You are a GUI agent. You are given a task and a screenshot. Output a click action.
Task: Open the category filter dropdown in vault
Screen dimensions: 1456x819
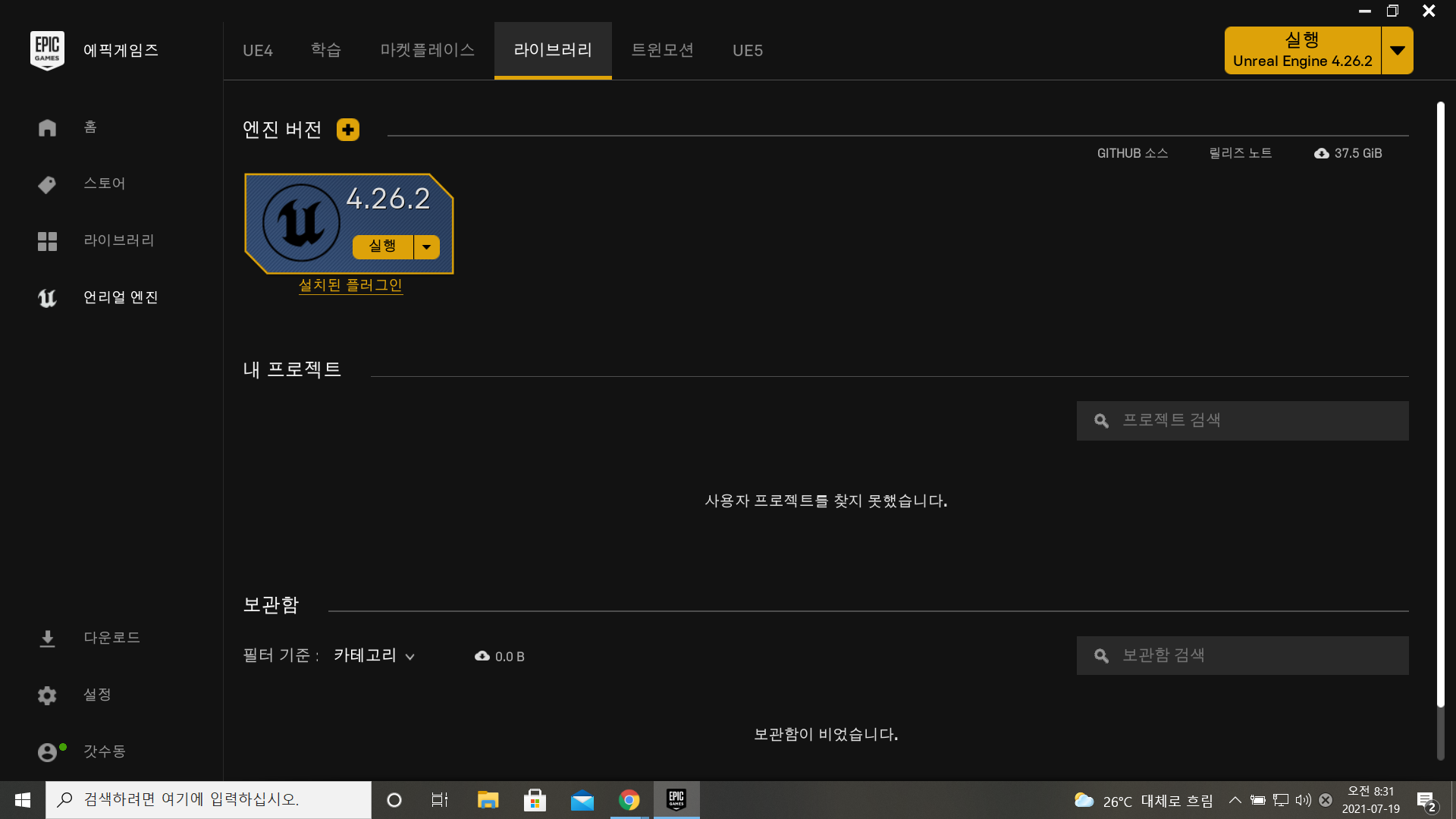pyautogui.click(x=375, y=656)
